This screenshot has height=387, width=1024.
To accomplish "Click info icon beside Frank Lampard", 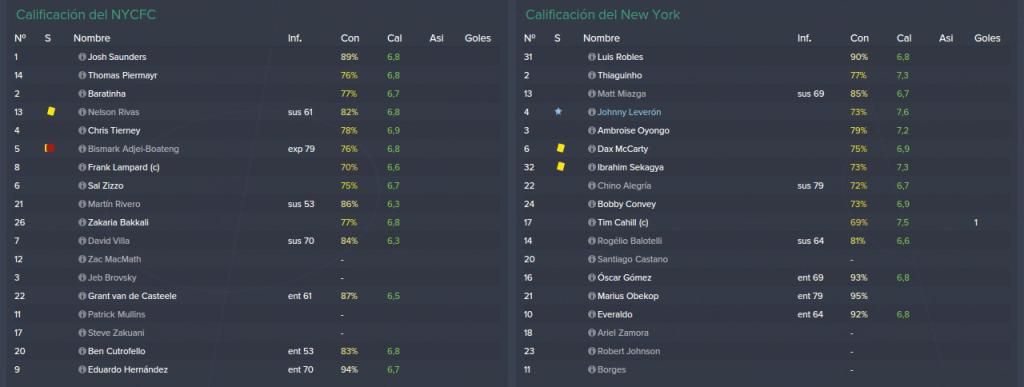I will (x=82, y=167).
